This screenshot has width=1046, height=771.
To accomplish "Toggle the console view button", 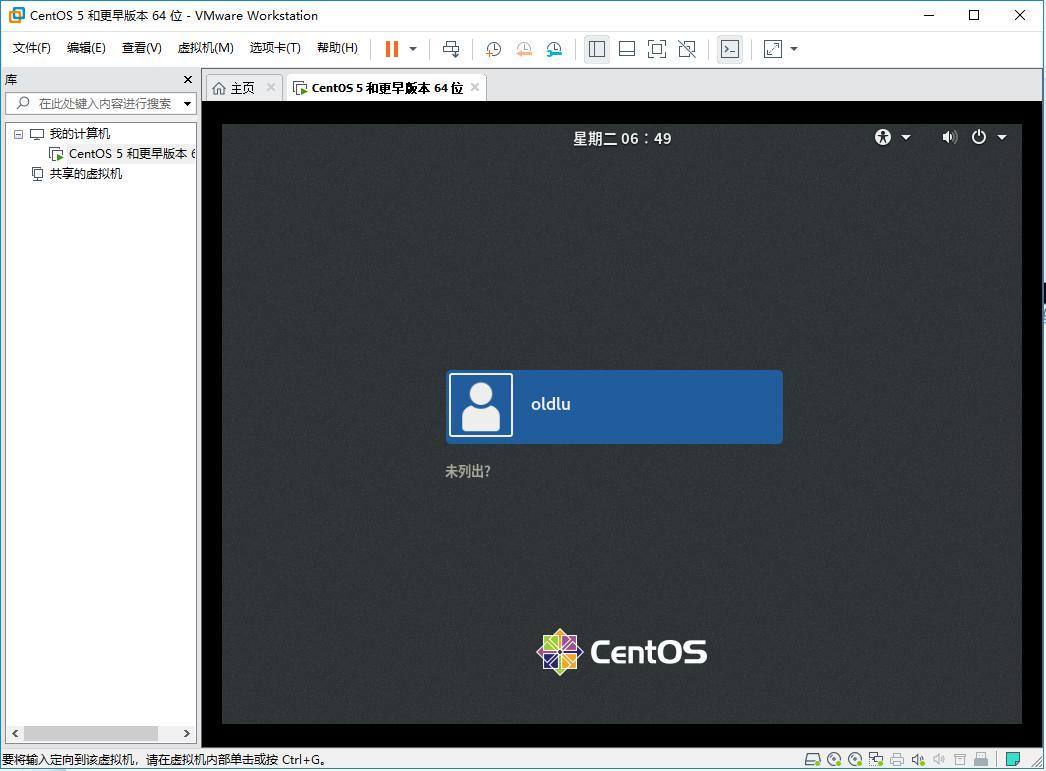I will [730, 48].
